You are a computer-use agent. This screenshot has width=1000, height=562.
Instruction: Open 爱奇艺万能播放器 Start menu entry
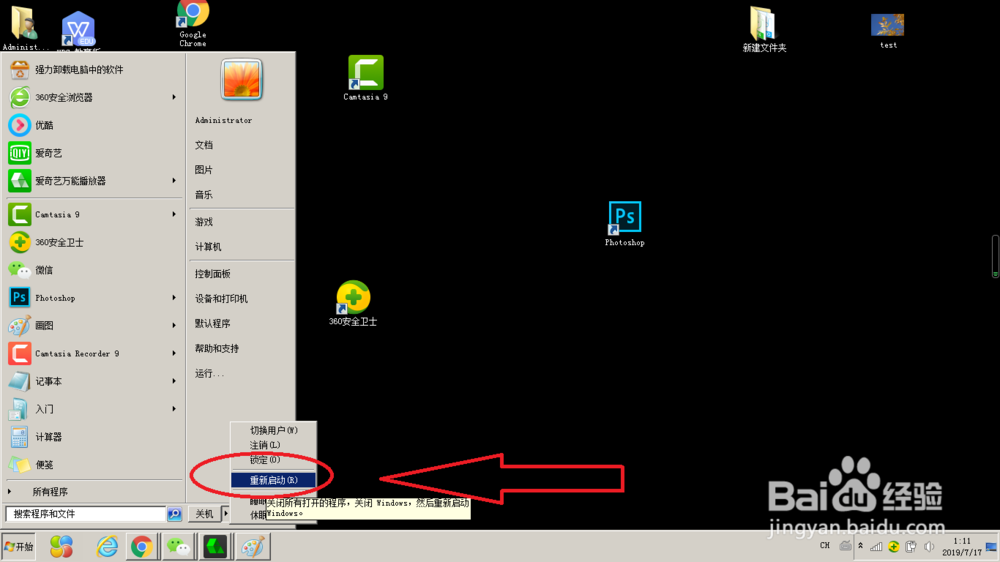(x=94, y=181)
